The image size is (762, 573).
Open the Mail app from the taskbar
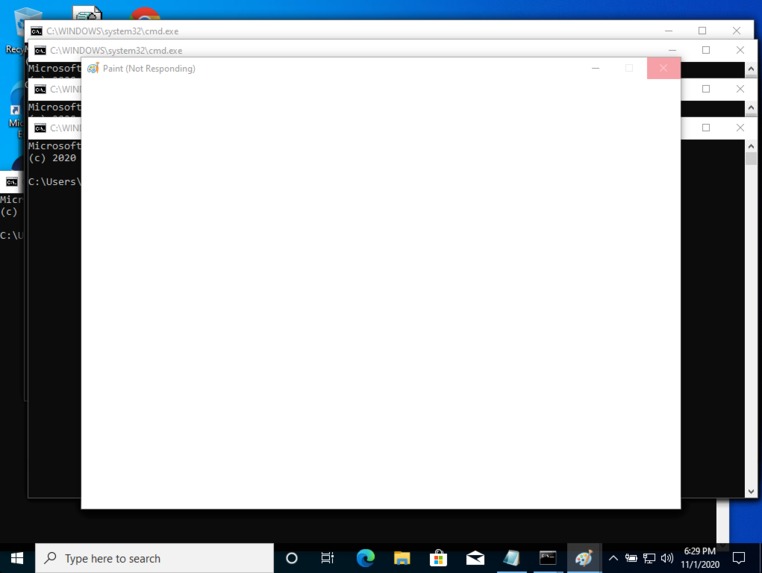point(475,558)
